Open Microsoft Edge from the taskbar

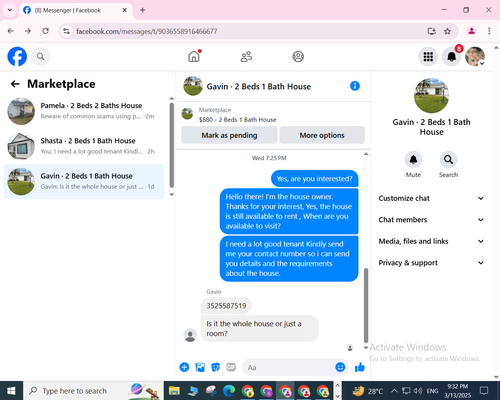[229, 391]
